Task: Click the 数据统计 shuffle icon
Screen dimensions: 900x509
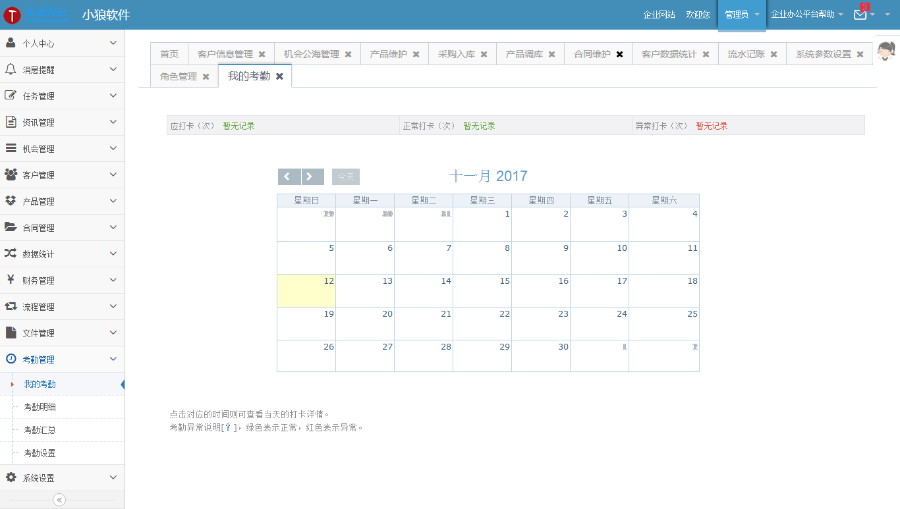Action: tap(10, 253)
